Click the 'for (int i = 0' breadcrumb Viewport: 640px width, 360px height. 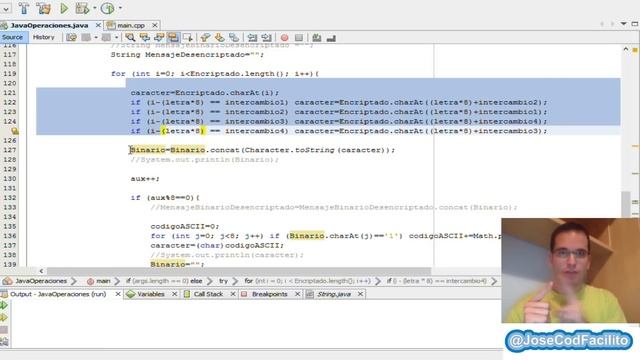pos(308,281)
